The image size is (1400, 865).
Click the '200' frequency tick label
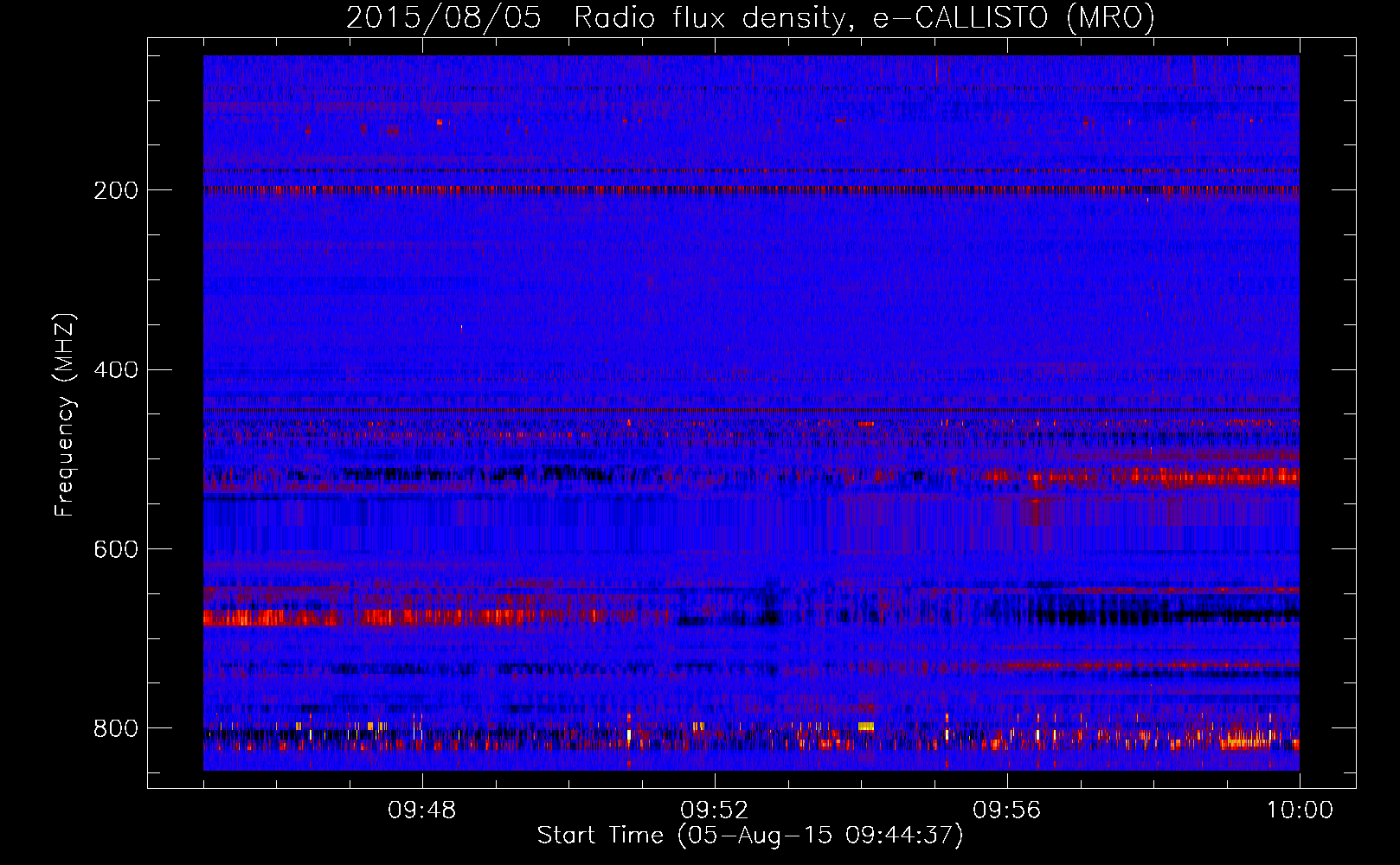[x=116, y=190]
